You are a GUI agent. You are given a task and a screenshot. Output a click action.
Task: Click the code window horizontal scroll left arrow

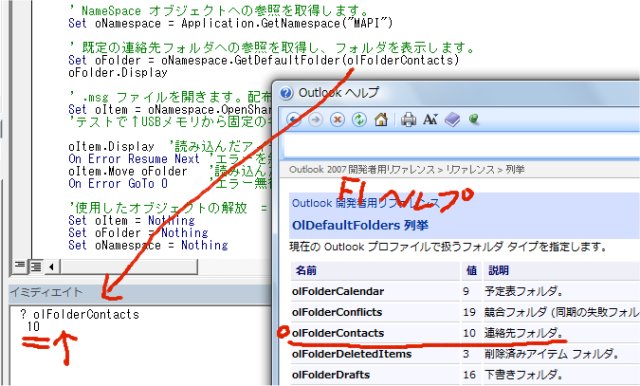[51, 267]
